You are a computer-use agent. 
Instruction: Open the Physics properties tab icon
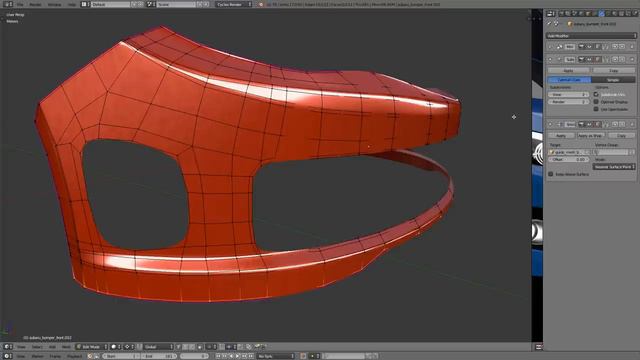[x=635, y=13]
